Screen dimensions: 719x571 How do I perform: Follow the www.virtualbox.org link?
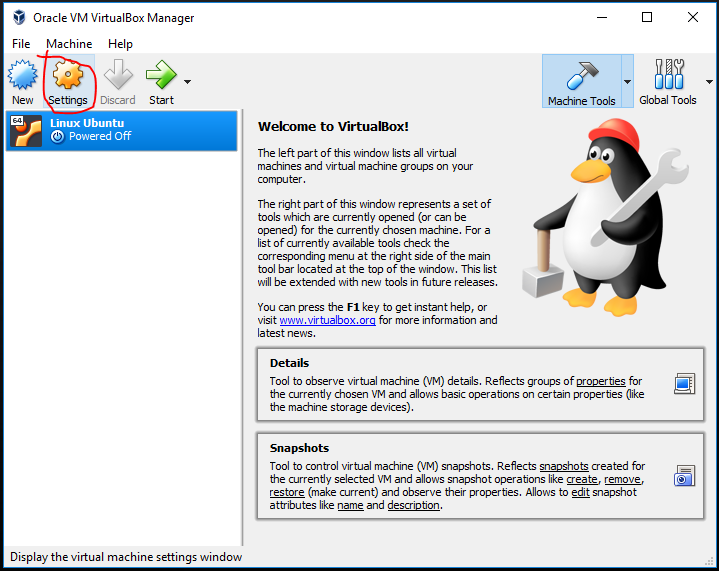point(327,320)
